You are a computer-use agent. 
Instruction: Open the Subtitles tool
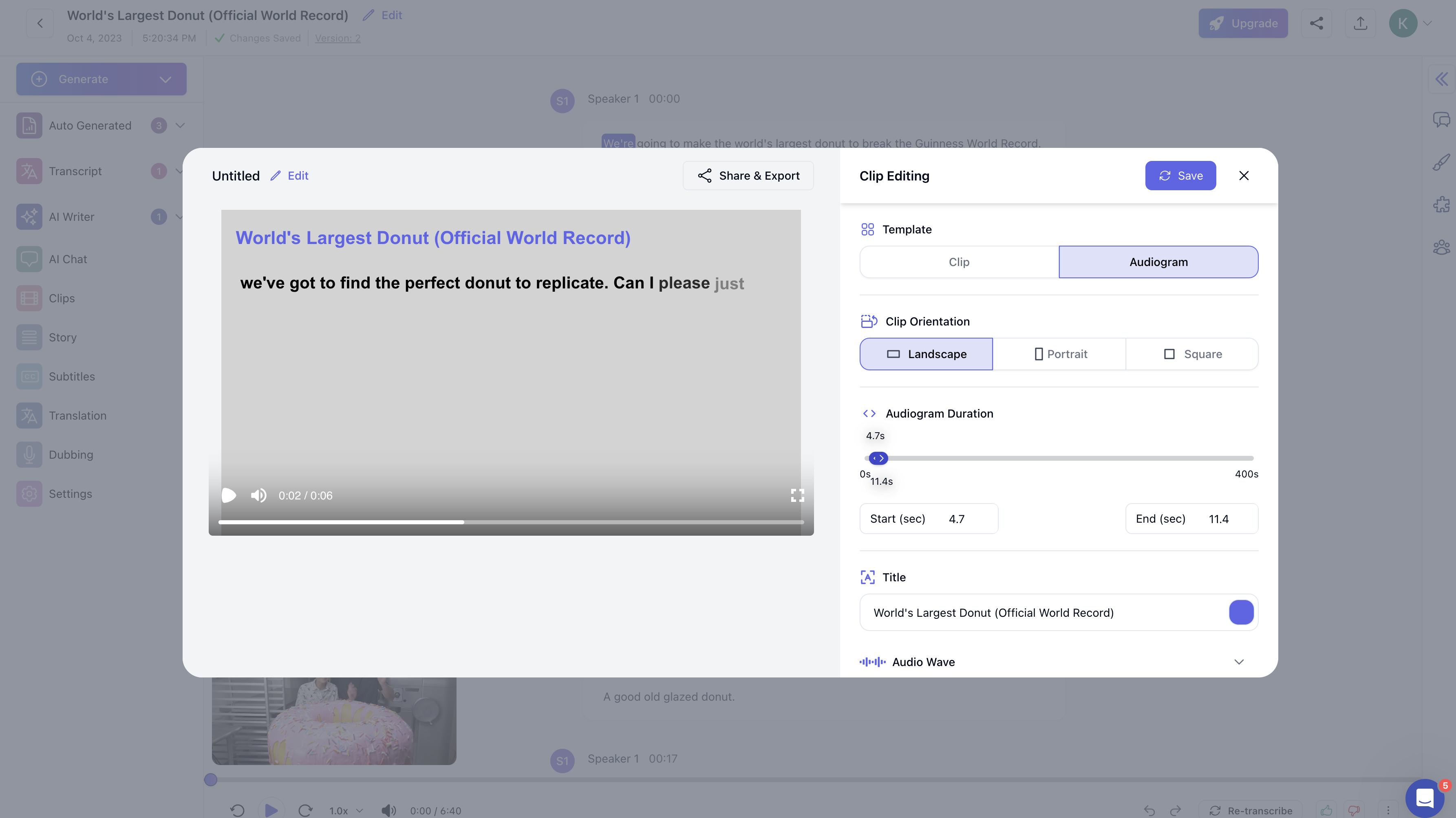(x=72, y=376)
